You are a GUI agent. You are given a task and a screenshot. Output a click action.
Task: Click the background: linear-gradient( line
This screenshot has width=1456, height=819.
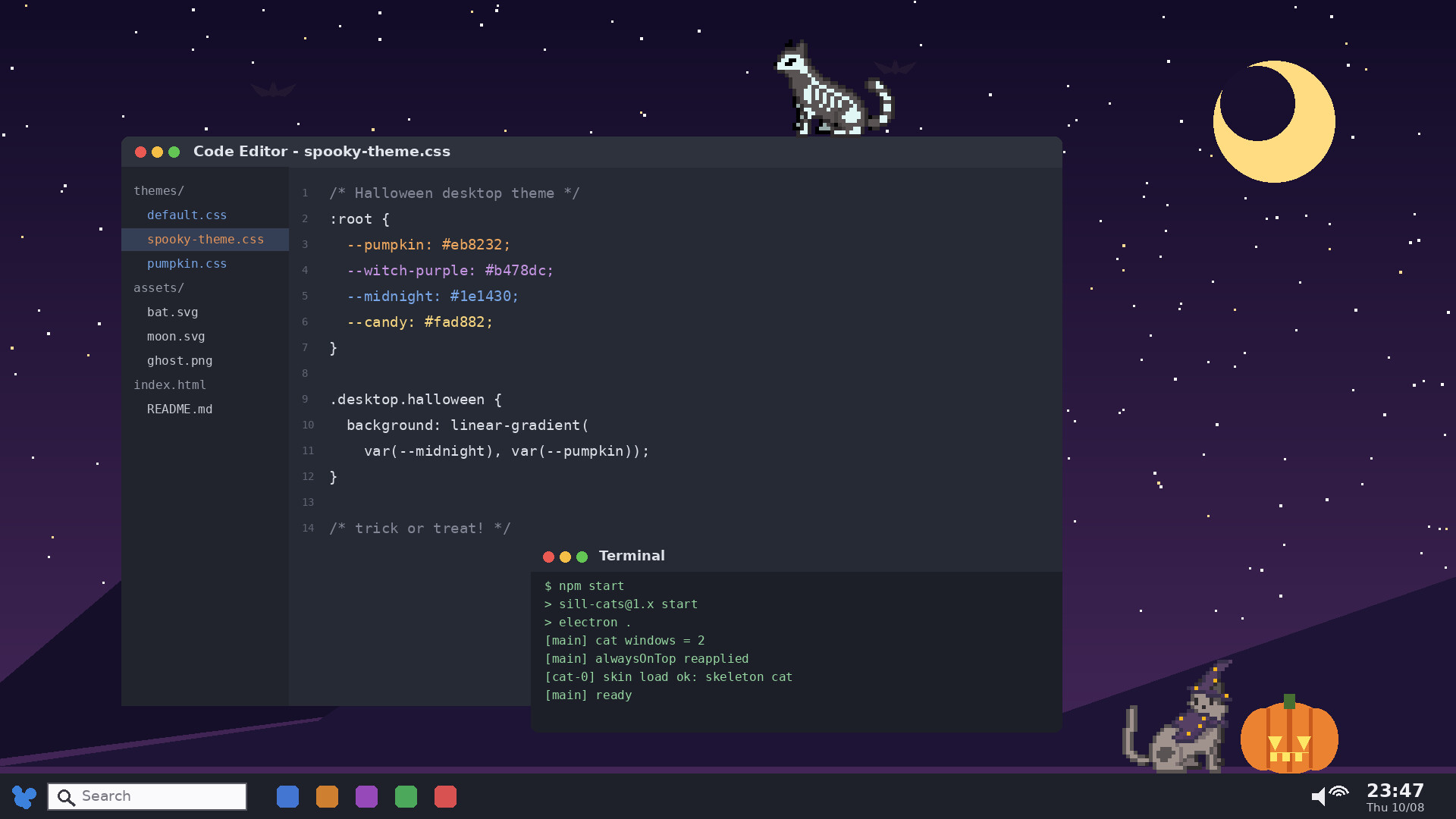tap(468, 425)
